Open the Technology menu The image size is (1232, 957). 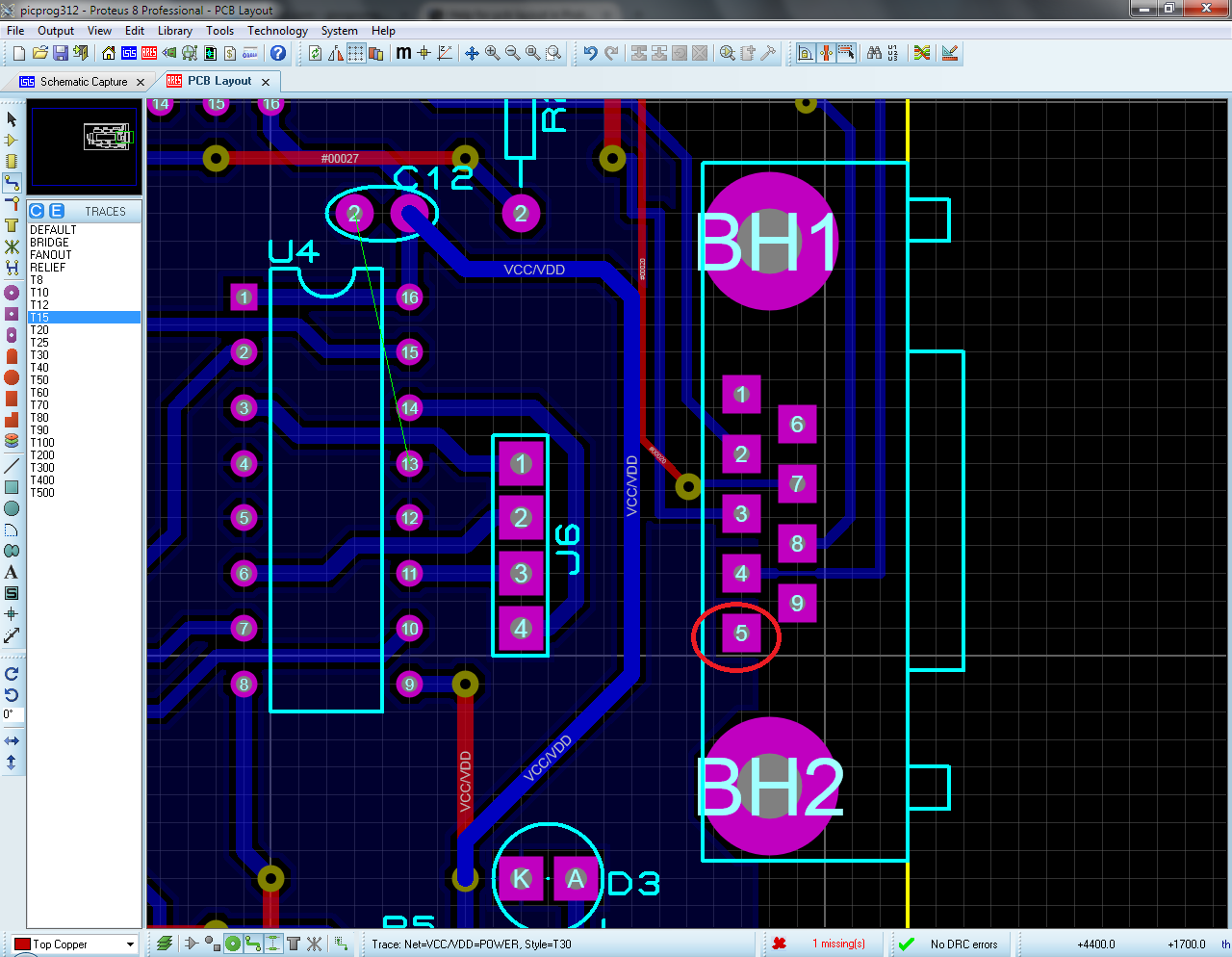tap(277, 30)
